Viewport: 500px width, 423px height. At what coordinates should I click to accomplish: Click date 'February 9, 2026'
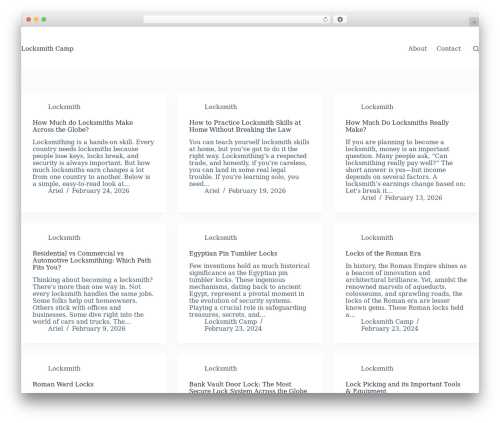[99, 329]
